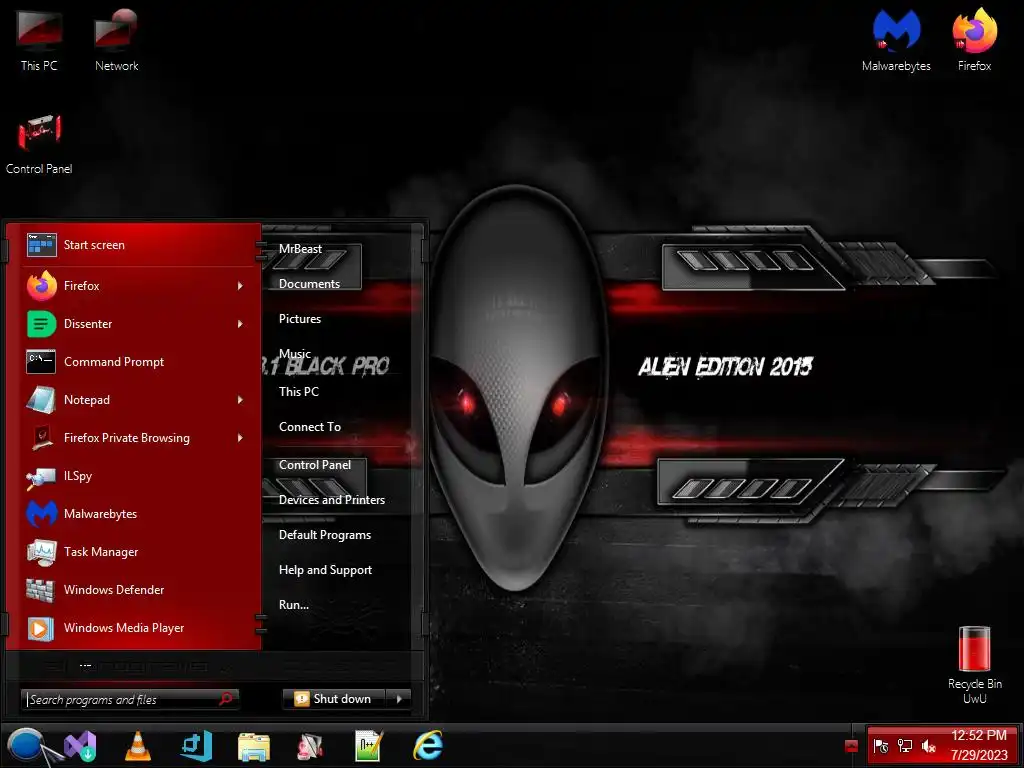Screen dimensions: 1024x768
Task: Click the search magnifier icon in Start menu
Action: (x=226, y=699)
